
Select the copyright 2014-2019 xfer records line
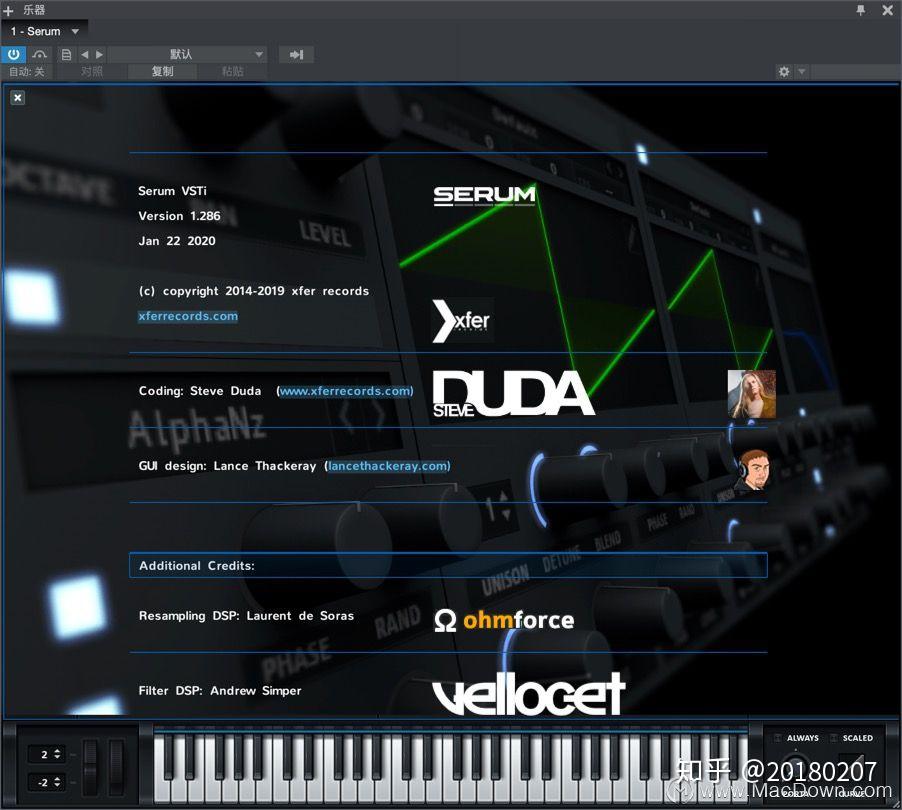click(254, 291)
